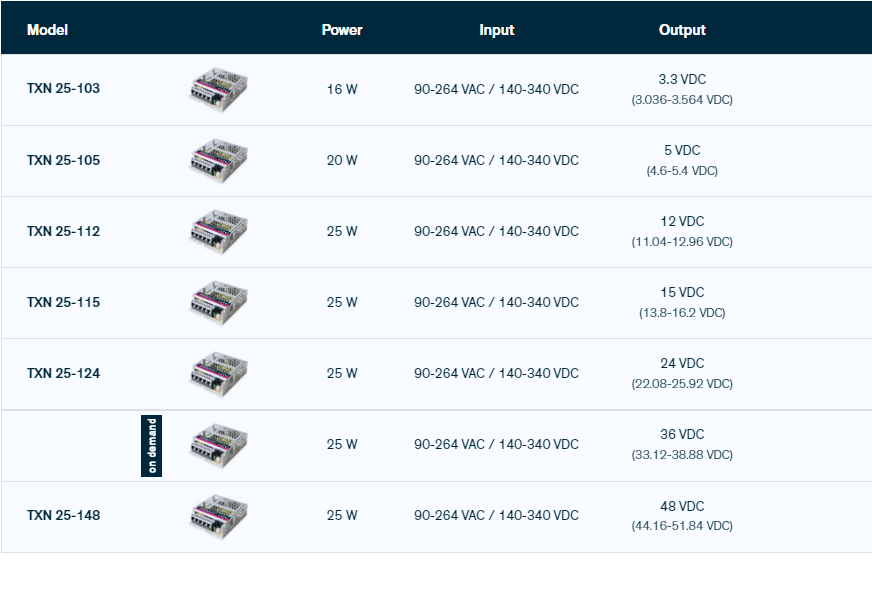Click the (4.6-5.4 VDC) range text

pos(682,171)
